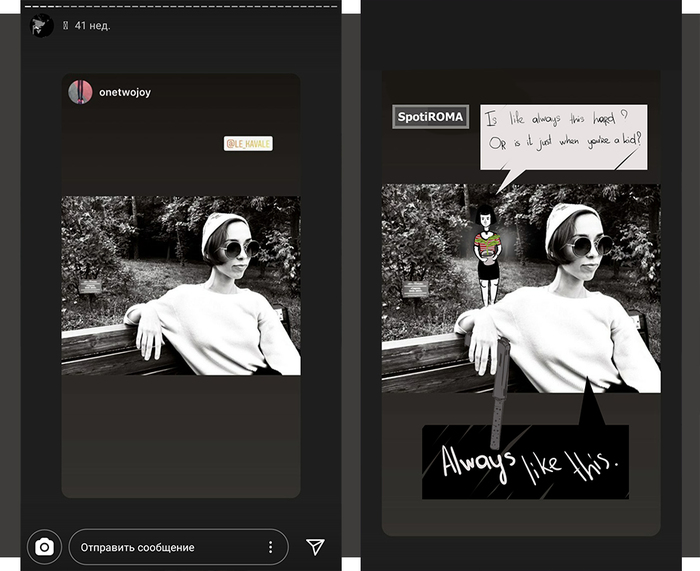Click the small unknown glyph before '41 нед.'

pos(66,25)
